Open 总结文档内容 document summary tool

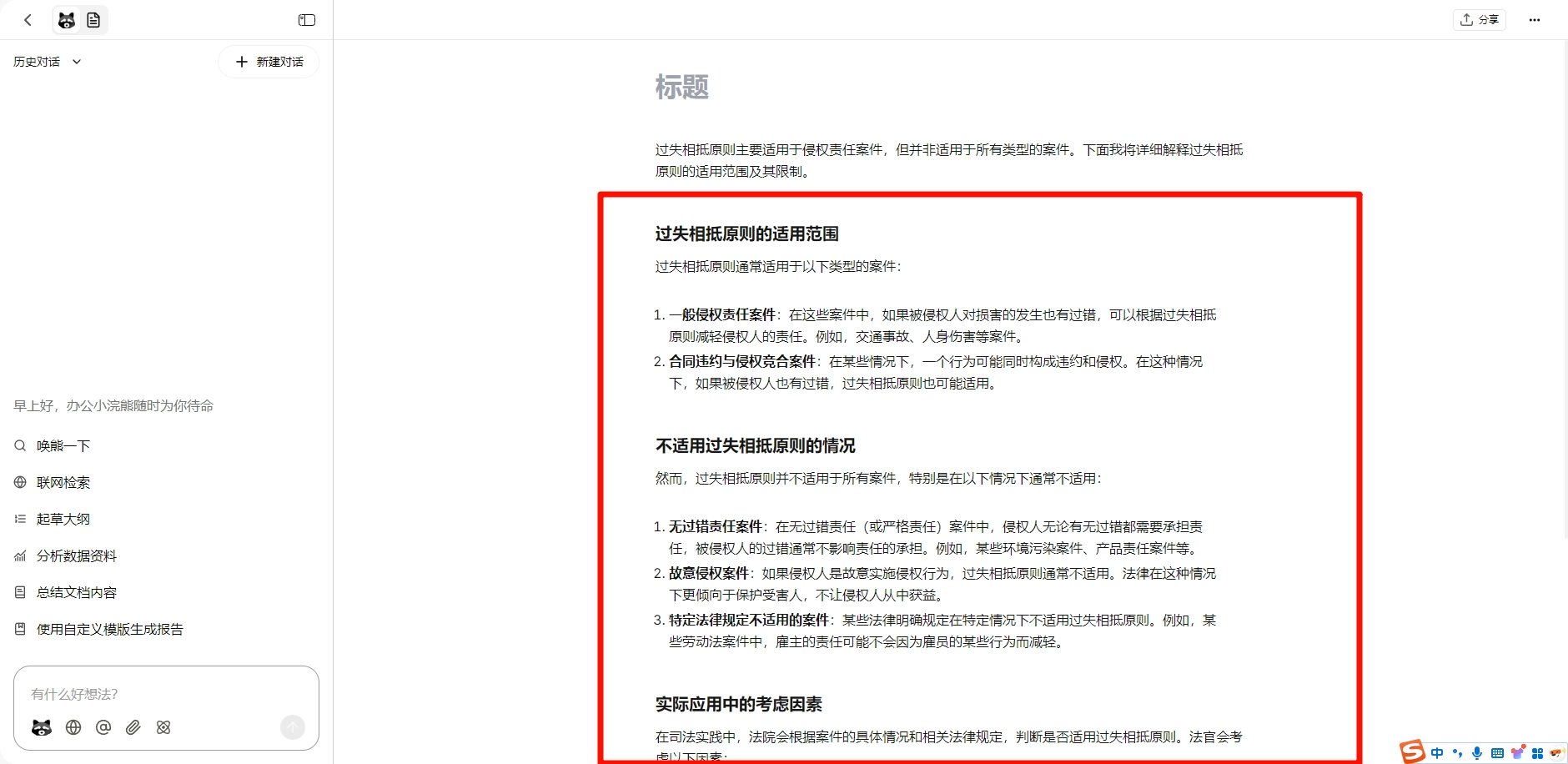click(75, 592)
